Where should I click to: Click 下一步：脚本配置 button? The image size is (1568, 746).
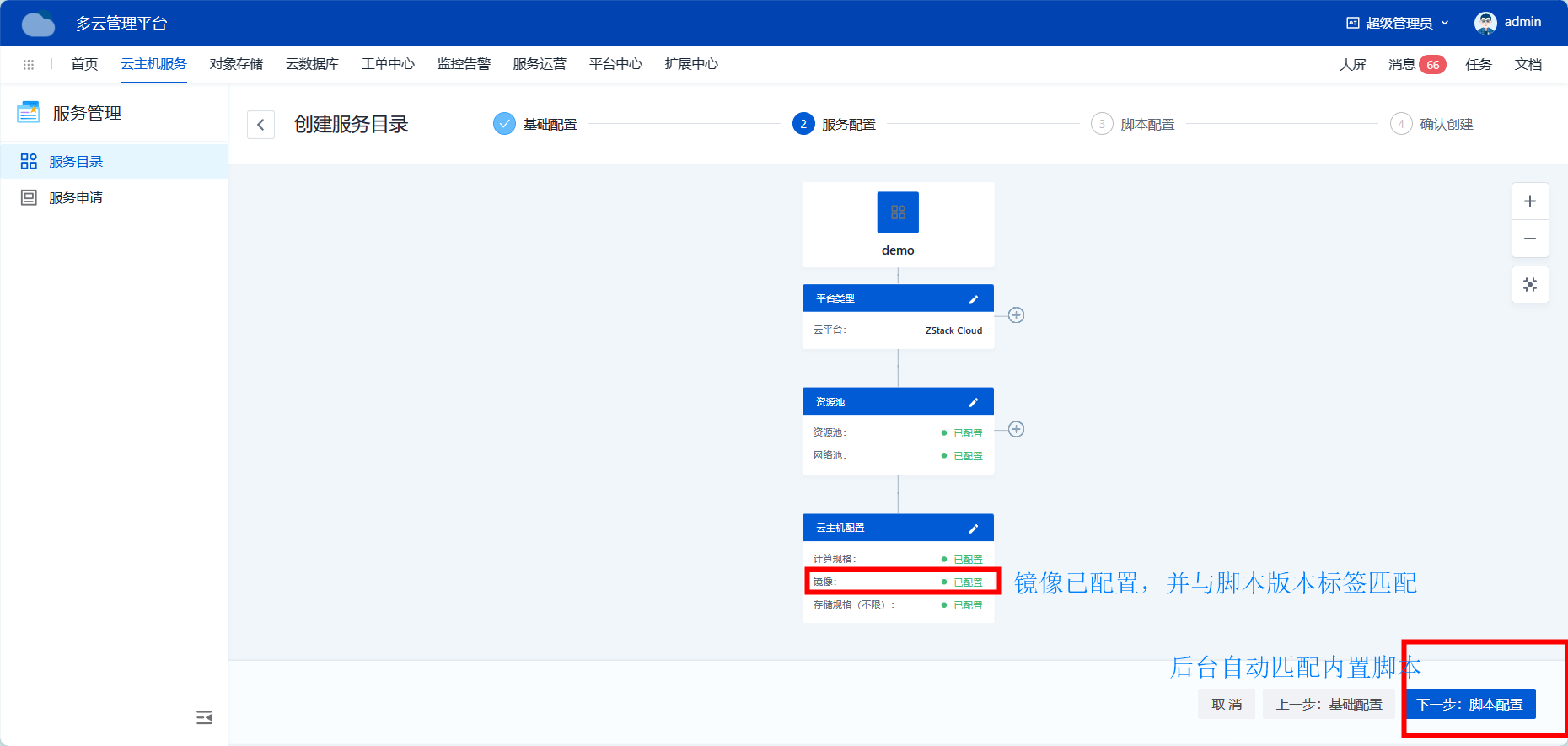tap(1470, 705)
